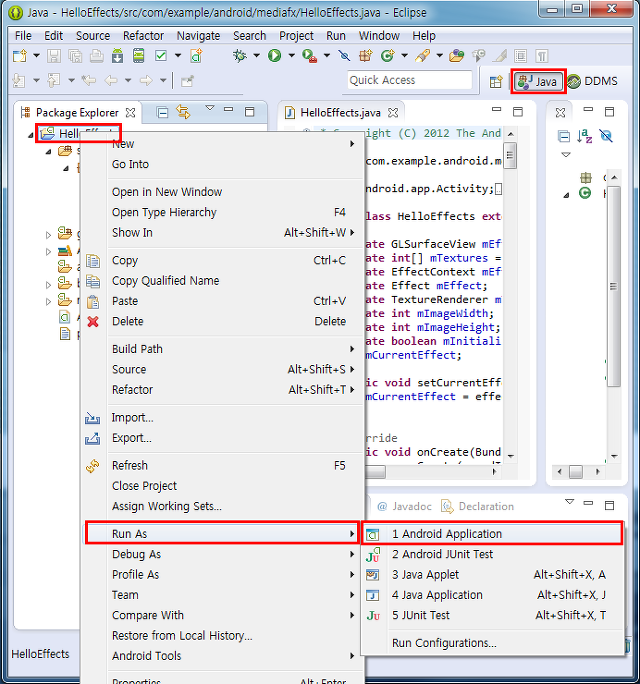This screenshot has width=640, height=684.
Task: Click the Sort alphabetically icon in Outline
Action: pos(585,137)
